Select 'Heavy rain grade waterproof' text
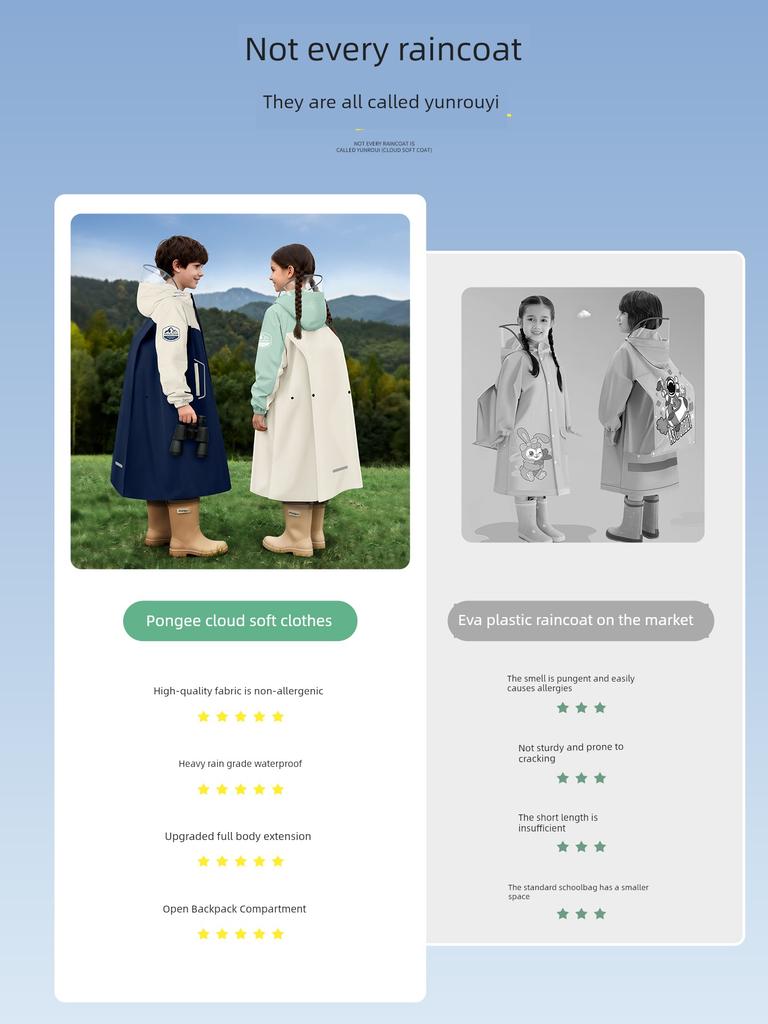This screenshot has height=1024, width=768. tap(240, 763)
